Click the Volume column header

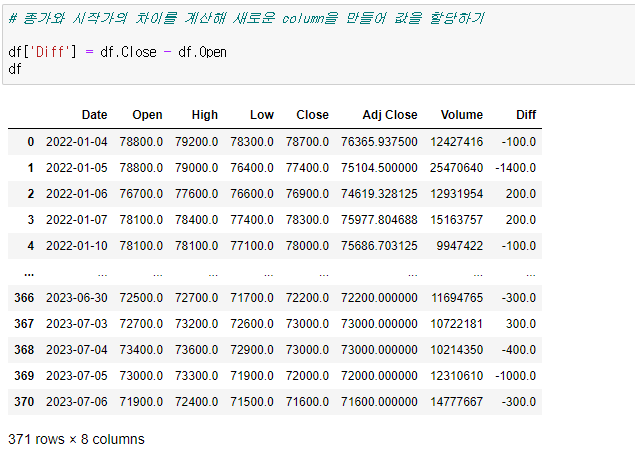[x=462, y=115]
